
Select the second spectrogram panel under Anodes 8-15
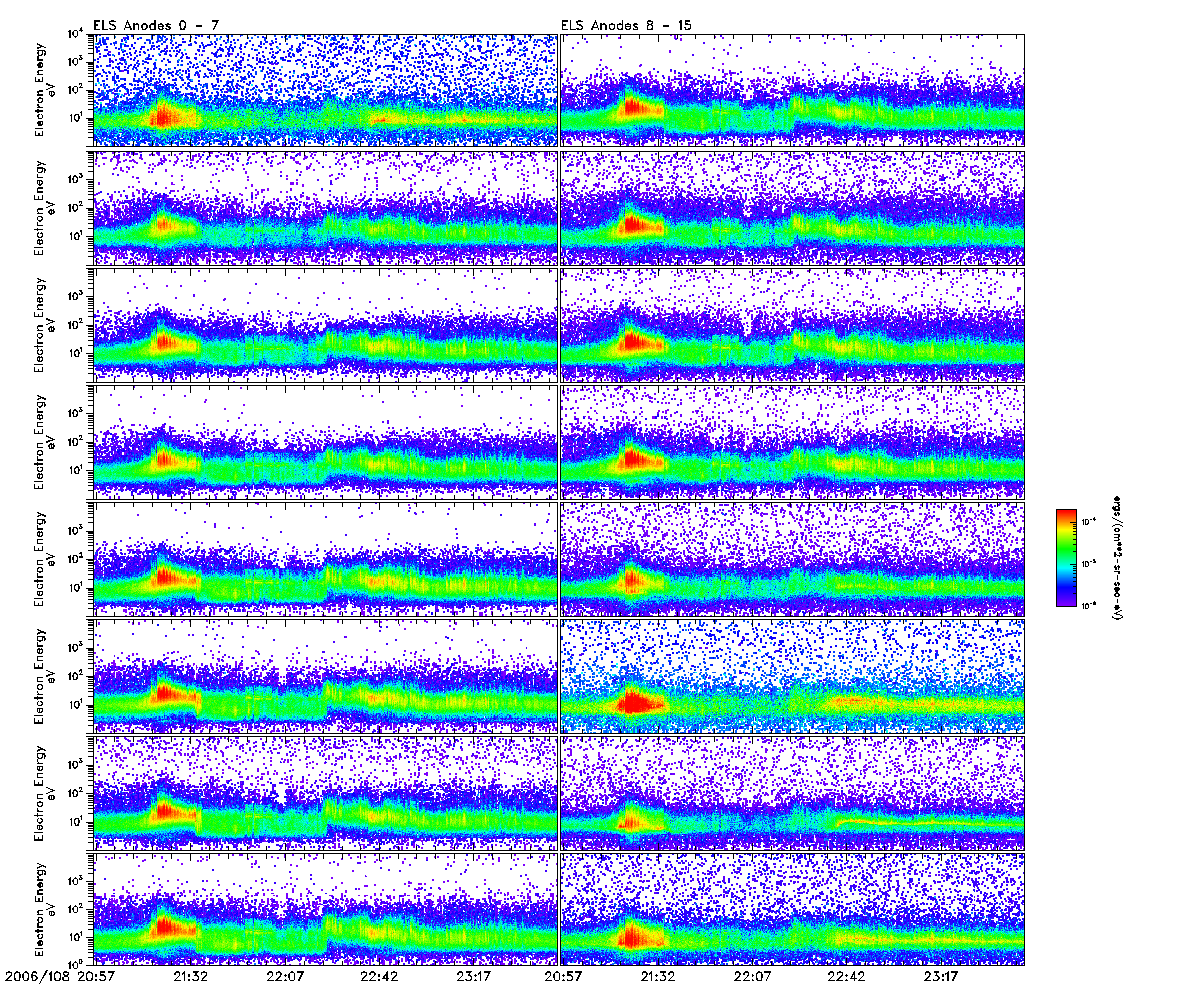tap(793, 207)
